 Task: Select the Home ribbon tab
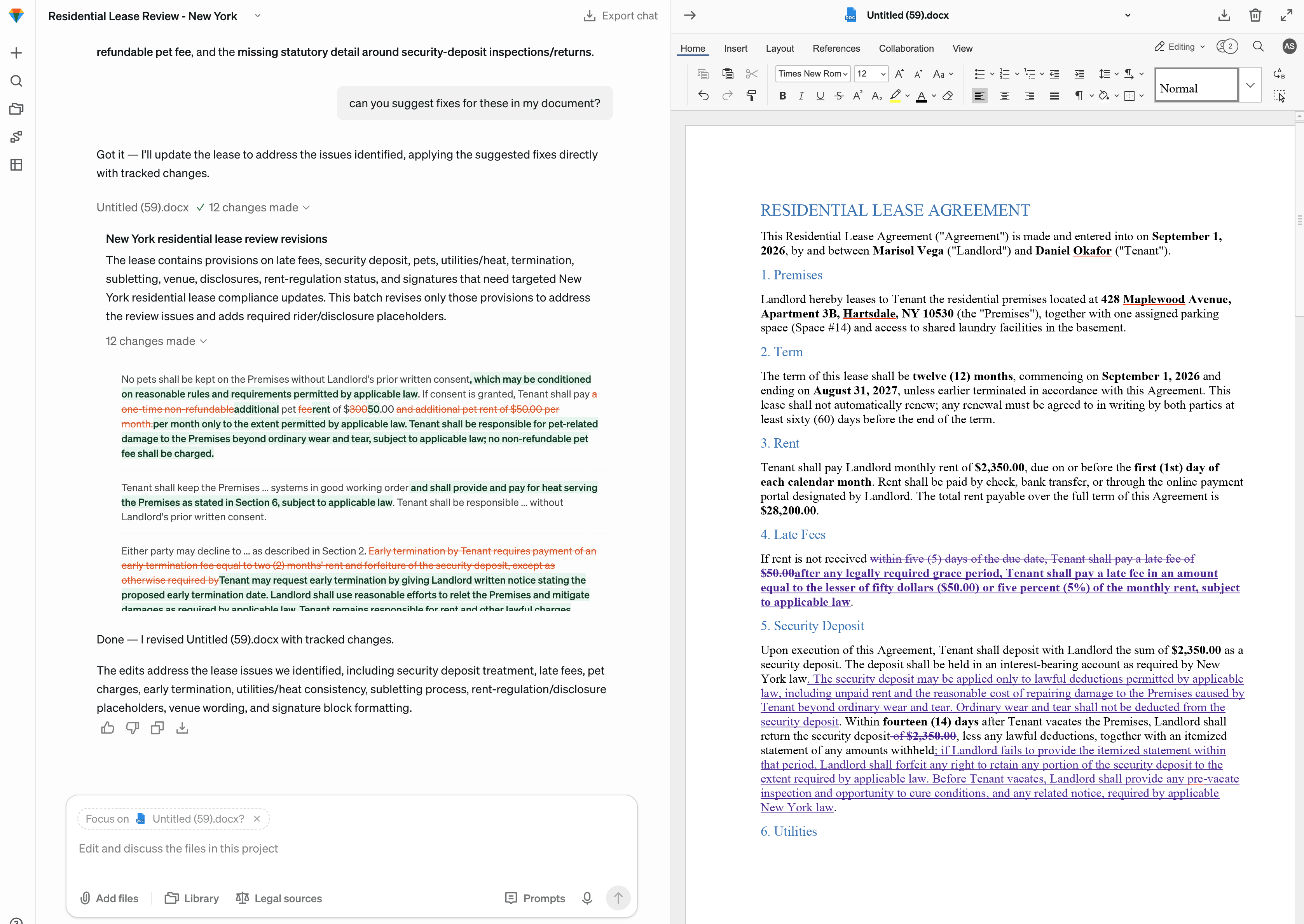tap(693, 48)
